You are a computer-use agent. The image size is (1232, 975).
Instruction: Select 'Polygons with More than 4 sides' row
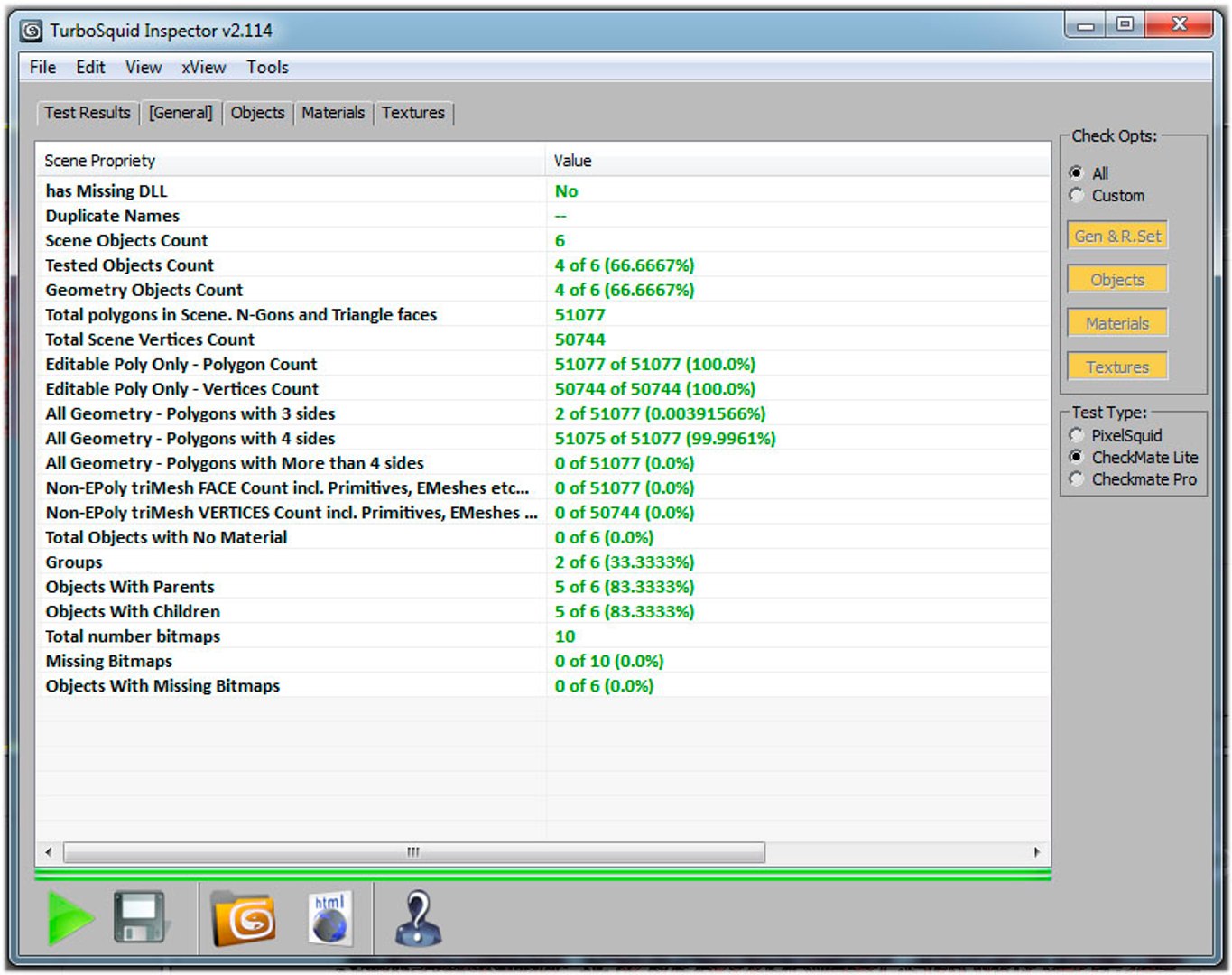[543, 463]
